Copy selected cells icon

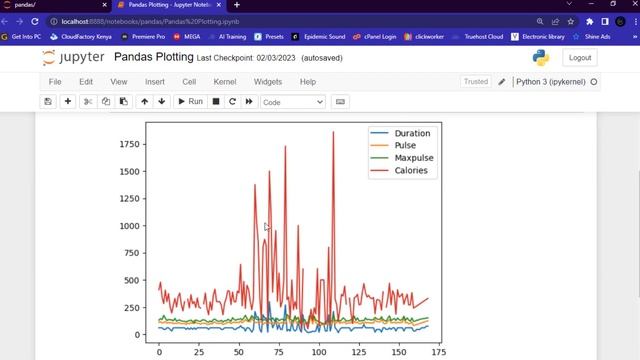point(106,102)
